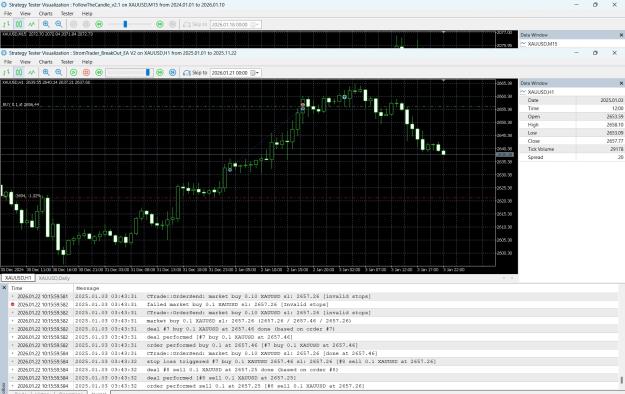The width and height of the screenshot is (625, 394).
Task: Select 'order performed sell 0.1' log row
Action: click(x=313, y=386)
